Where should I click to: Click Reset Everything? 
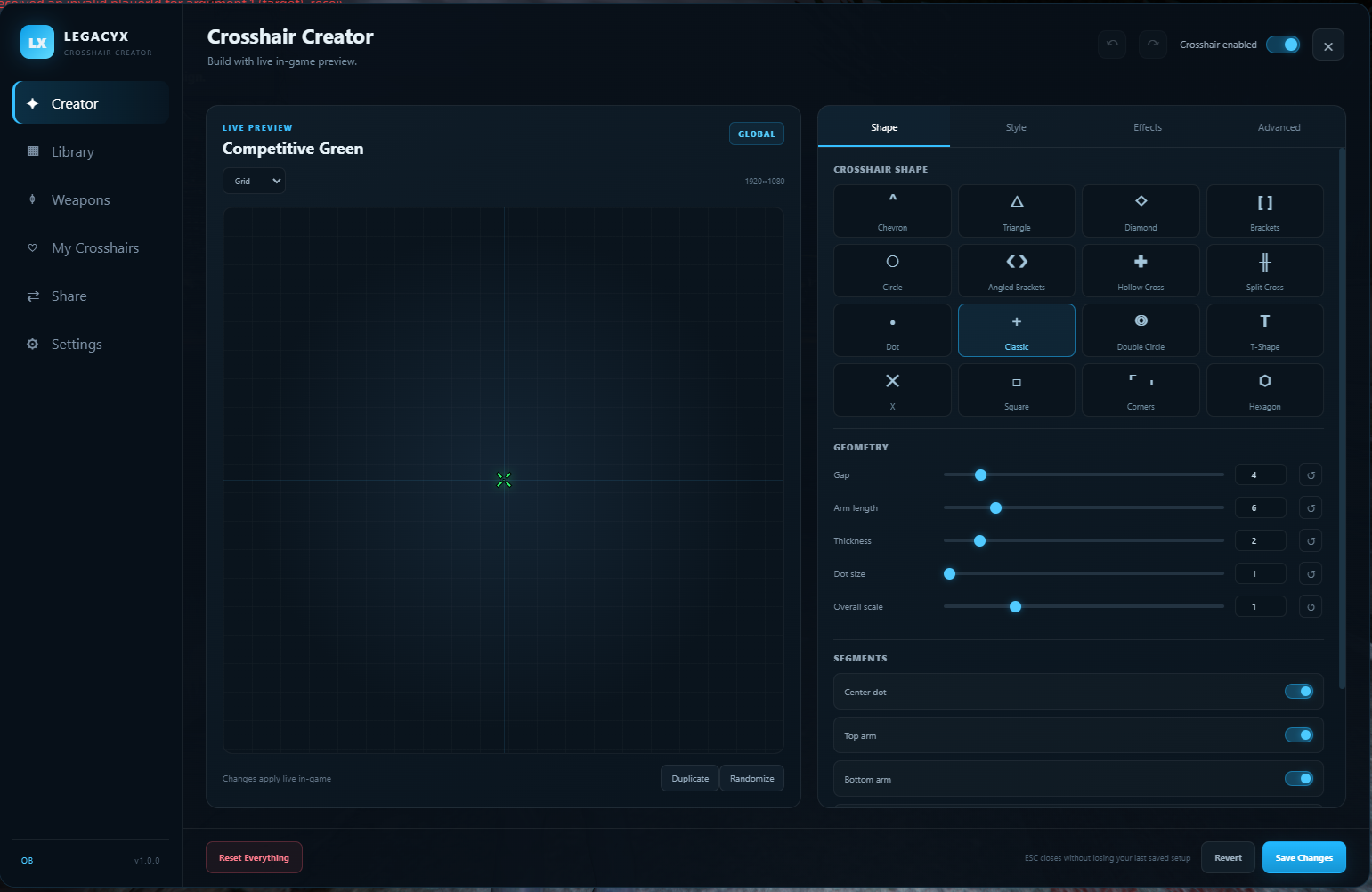point(254,857)
